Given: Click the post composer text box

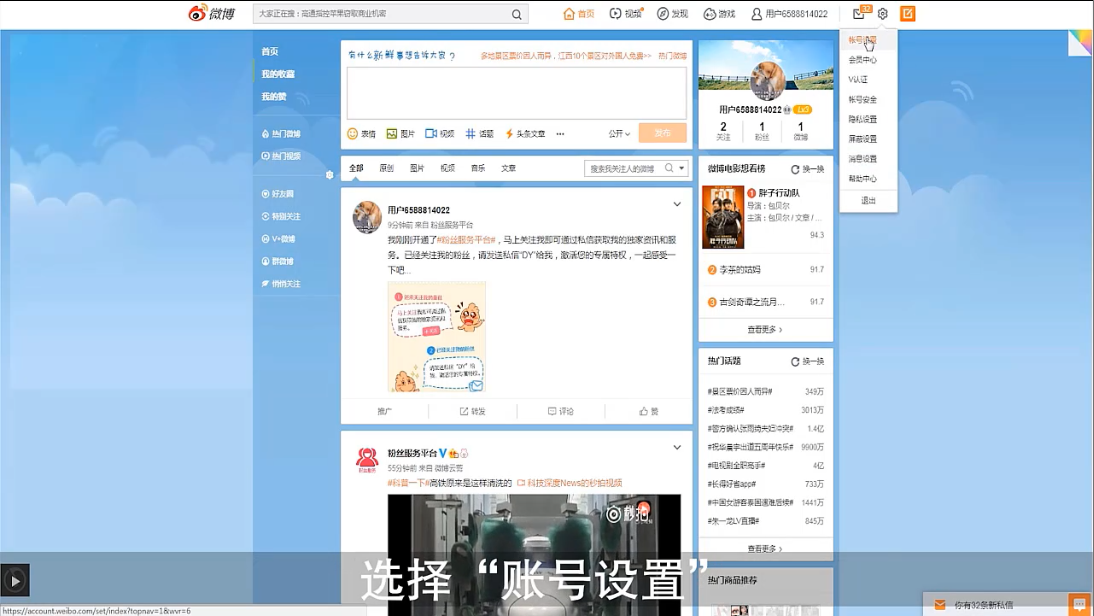Looking at the screenshot, I should (x=516, y=93).
